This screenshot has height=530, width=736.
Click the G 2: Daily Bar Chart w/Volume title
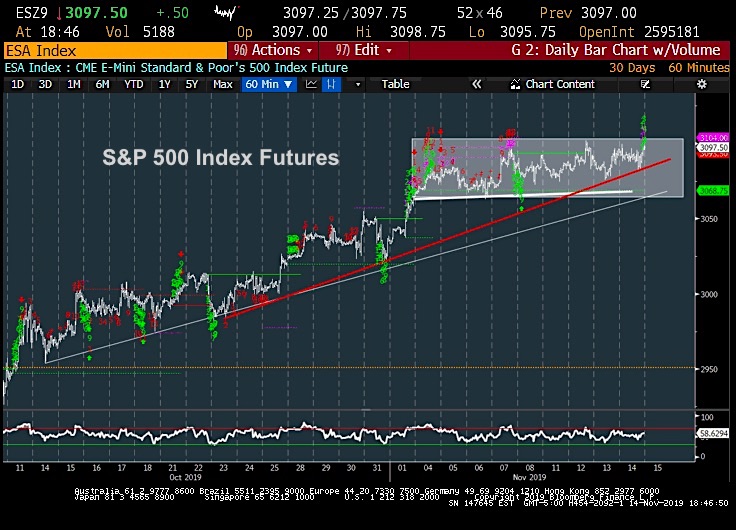(x=615, y=50)
